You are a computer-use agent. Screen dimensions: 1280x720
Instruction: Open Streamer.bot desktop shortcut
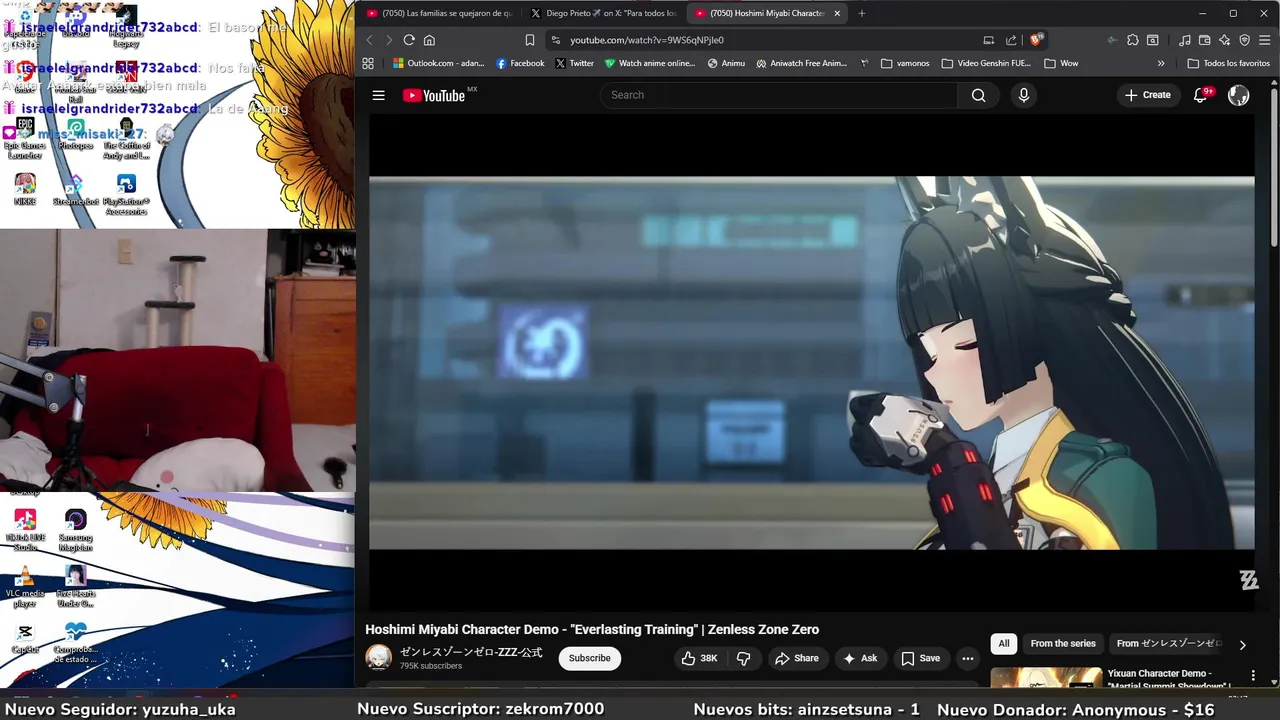point(76,190)
